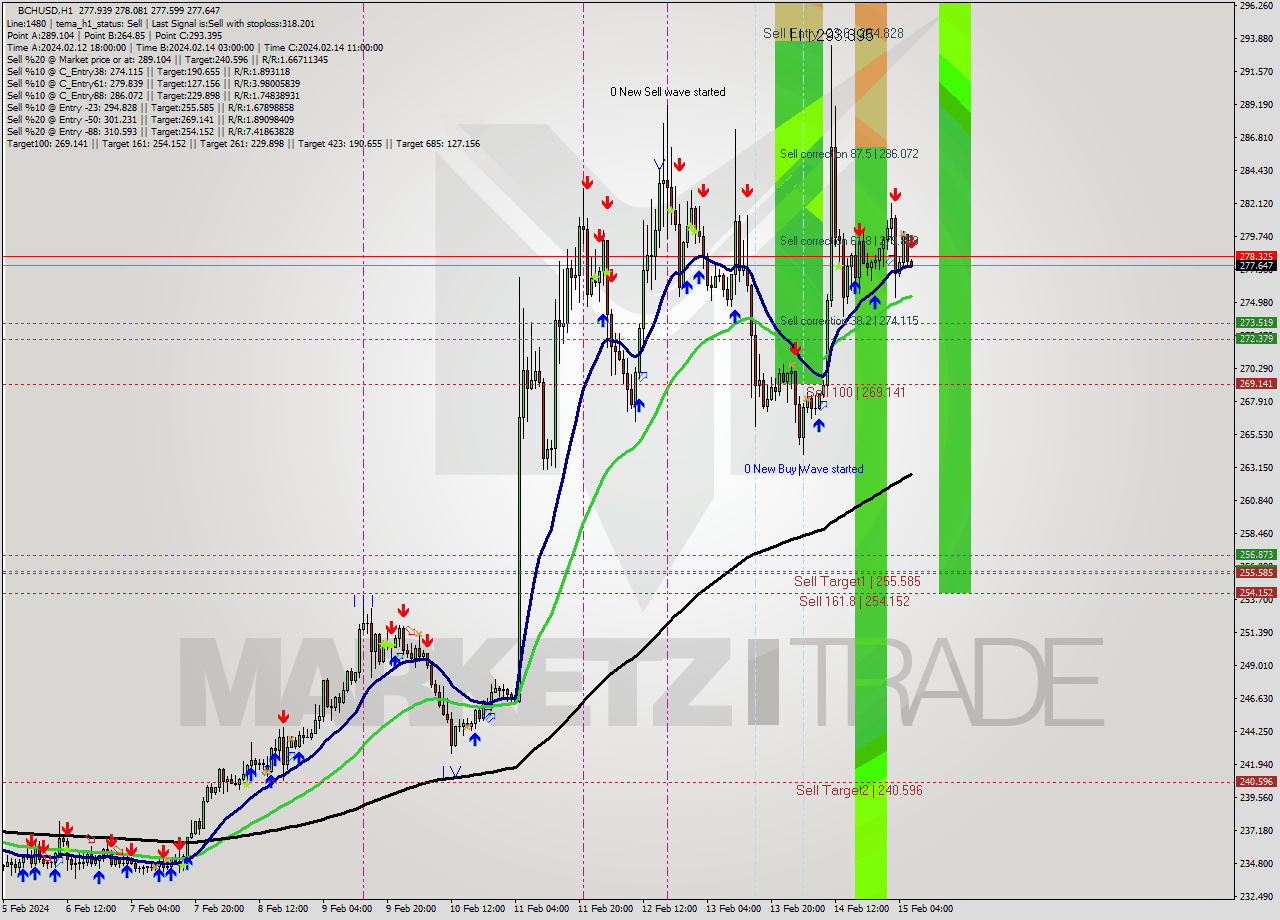Click the 'Sell Target1 | 255.585' label
This screenshot has width=1280, height=920.
[857, 581]
